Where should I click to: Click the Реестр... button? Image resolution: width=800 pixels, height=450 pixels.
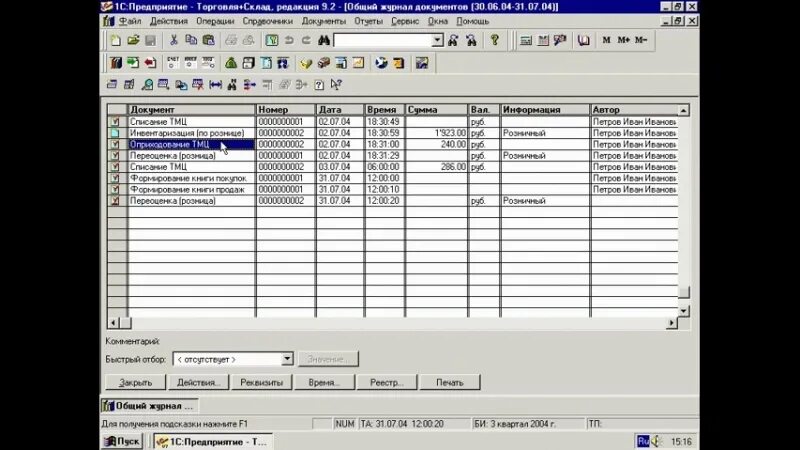coord(387,382)
